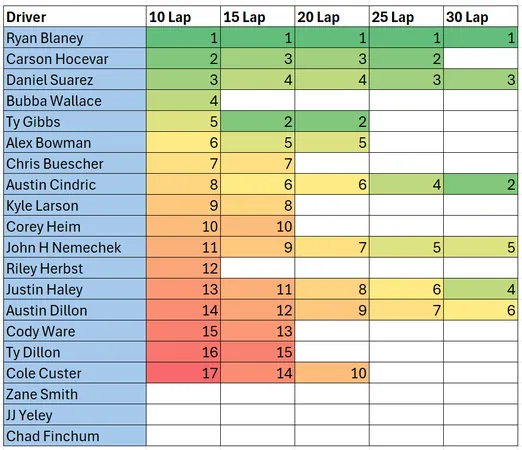Viewport: 522px width, 450px height.
Task: Select the 25 Lap header cell
Action: click(406, 17)
